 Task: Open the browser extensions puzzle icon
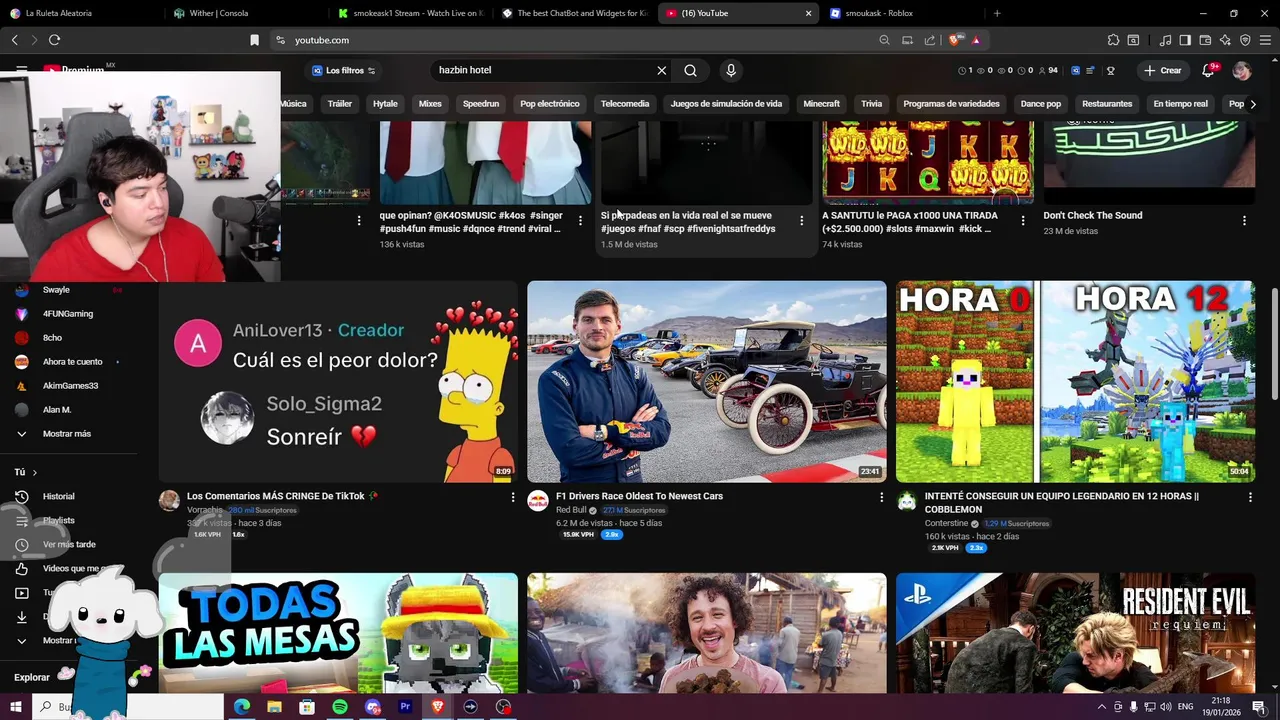[x=1113, y=40]
